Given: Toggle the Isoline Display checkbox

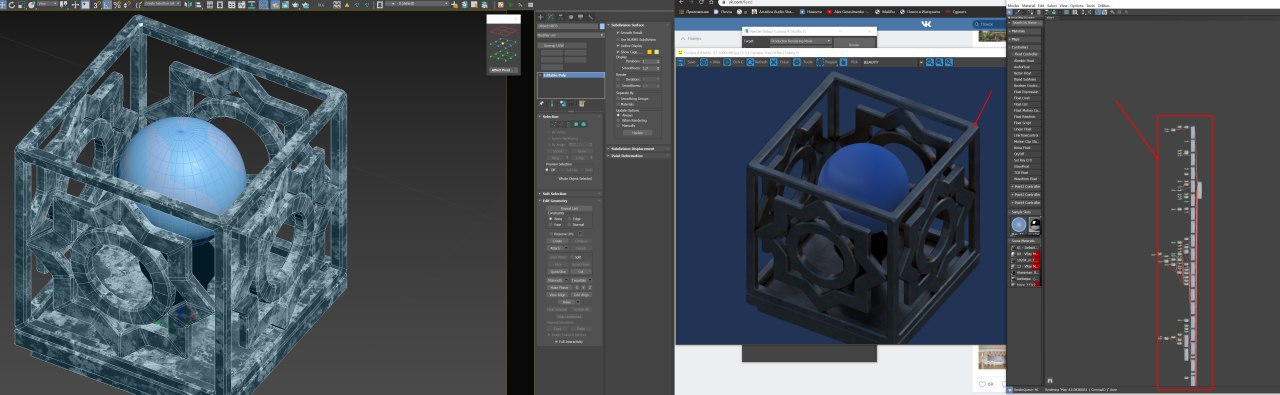Looking at the screenshot, I should click(619, 45).
